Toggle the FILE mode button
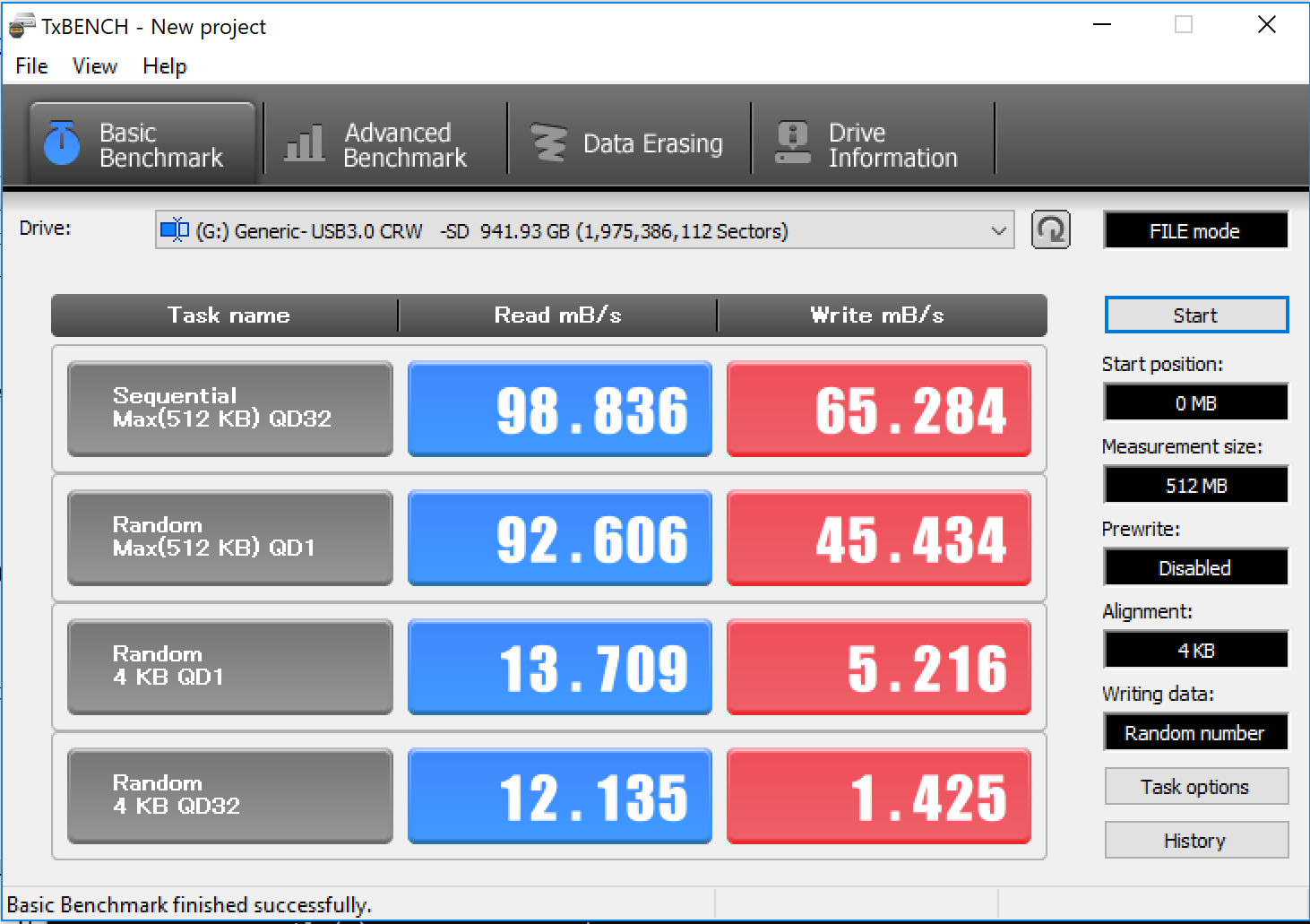 1195,231
